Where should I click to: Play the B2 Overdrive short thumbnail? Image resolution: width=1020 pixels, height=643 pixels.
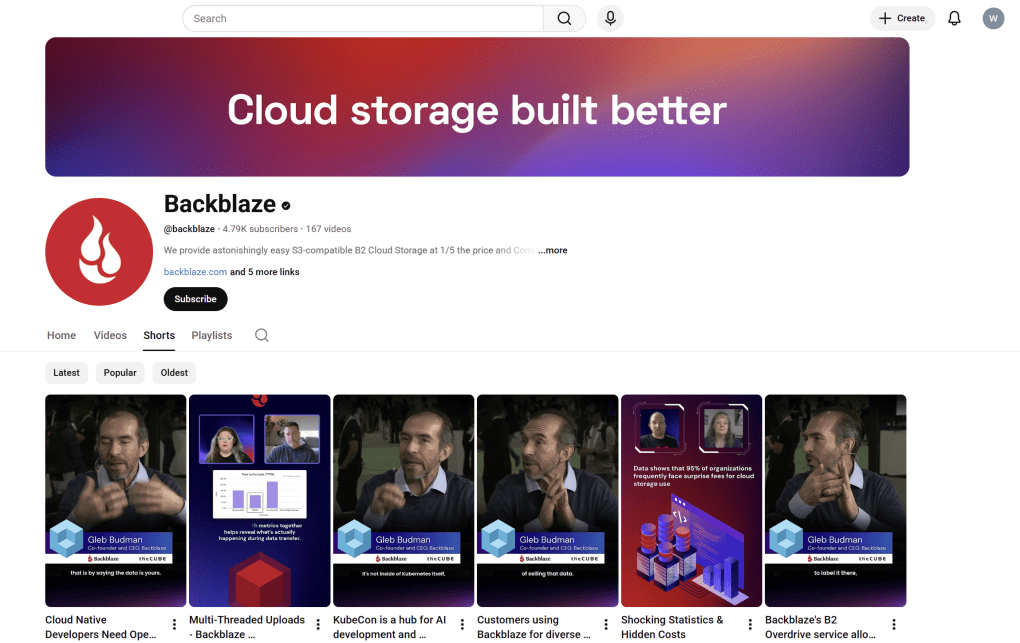coord(835,500)
